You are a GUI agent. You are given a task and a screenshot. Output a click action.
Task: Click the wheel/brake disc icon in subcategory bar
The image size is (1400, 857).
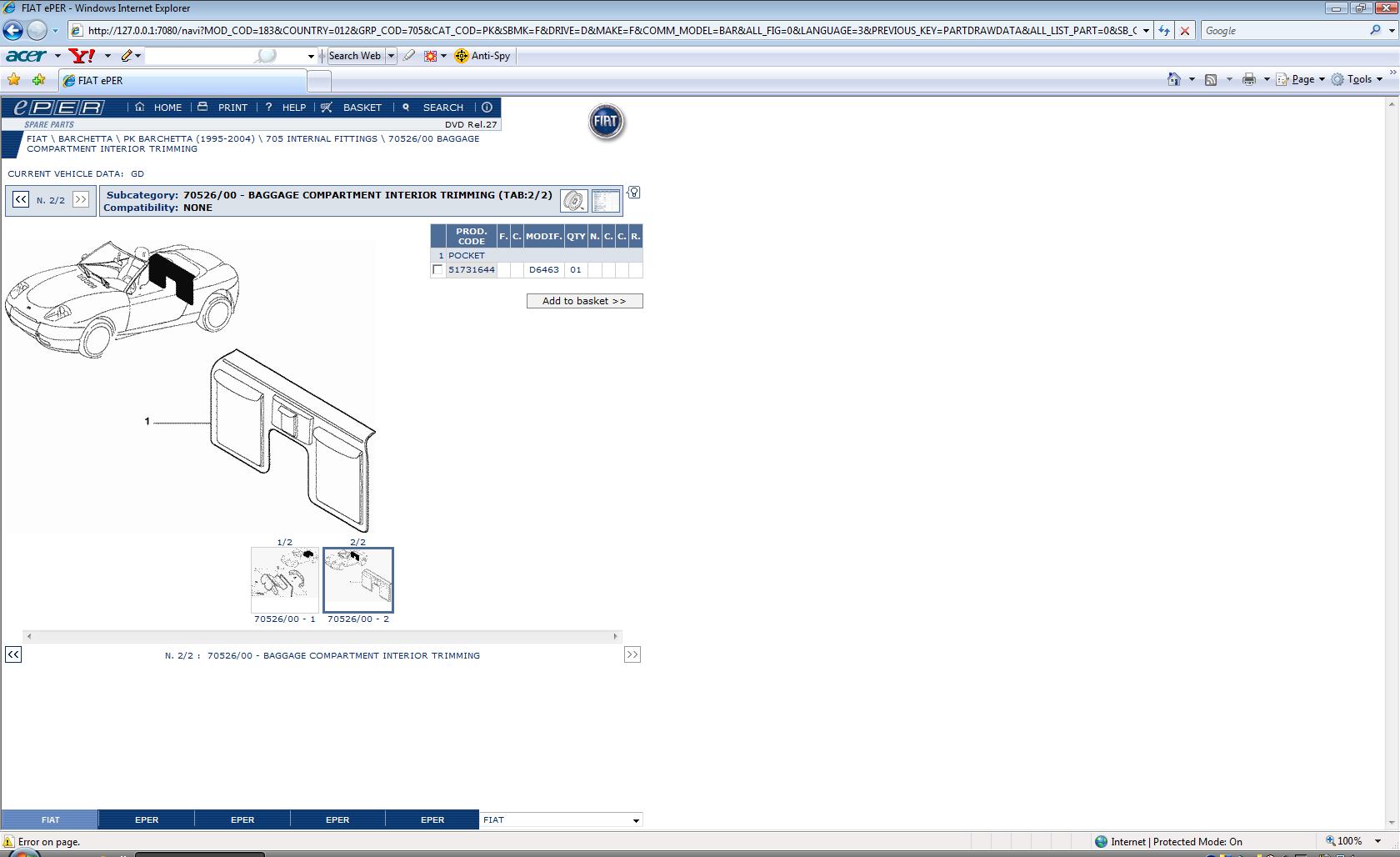click(573, 201)
